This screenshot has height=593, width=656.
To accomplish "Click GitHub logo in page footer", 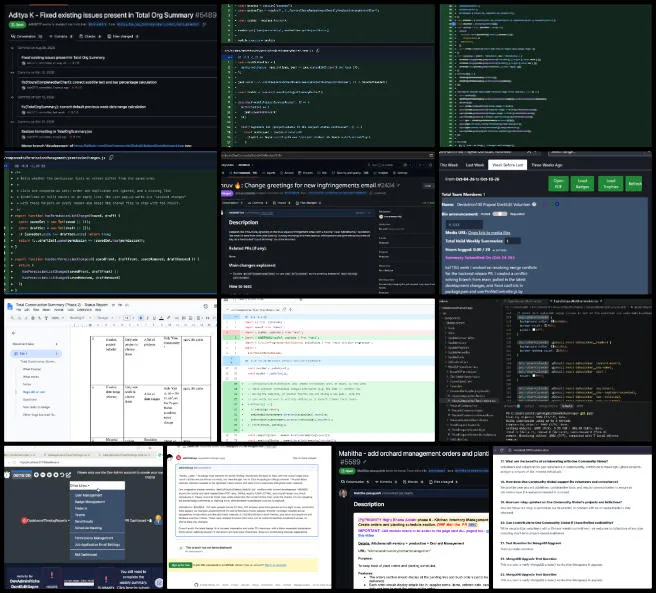I will (x=195, y=585).
